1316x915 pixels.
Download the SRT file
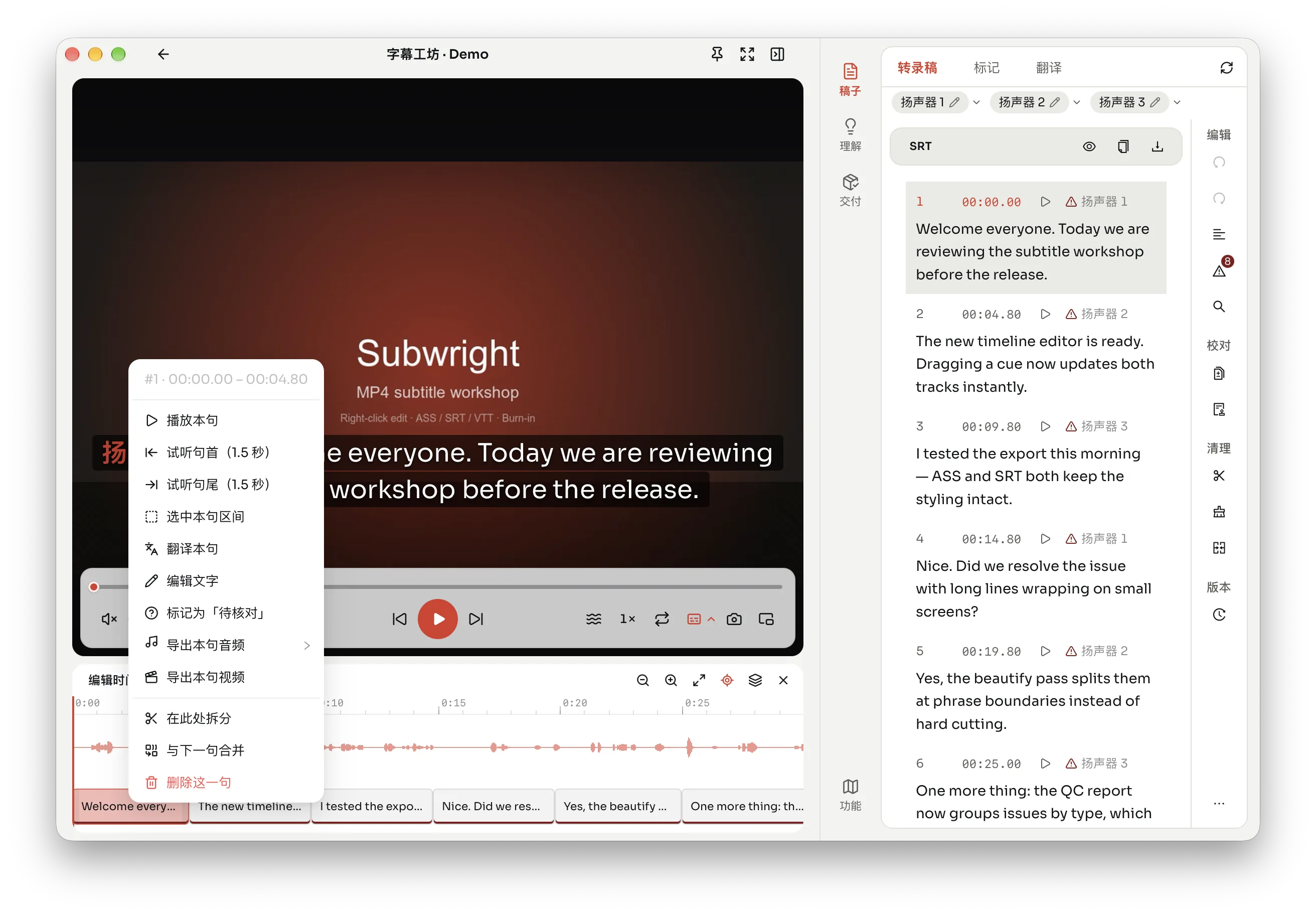pyautogui.click(x=1157, y=146)
